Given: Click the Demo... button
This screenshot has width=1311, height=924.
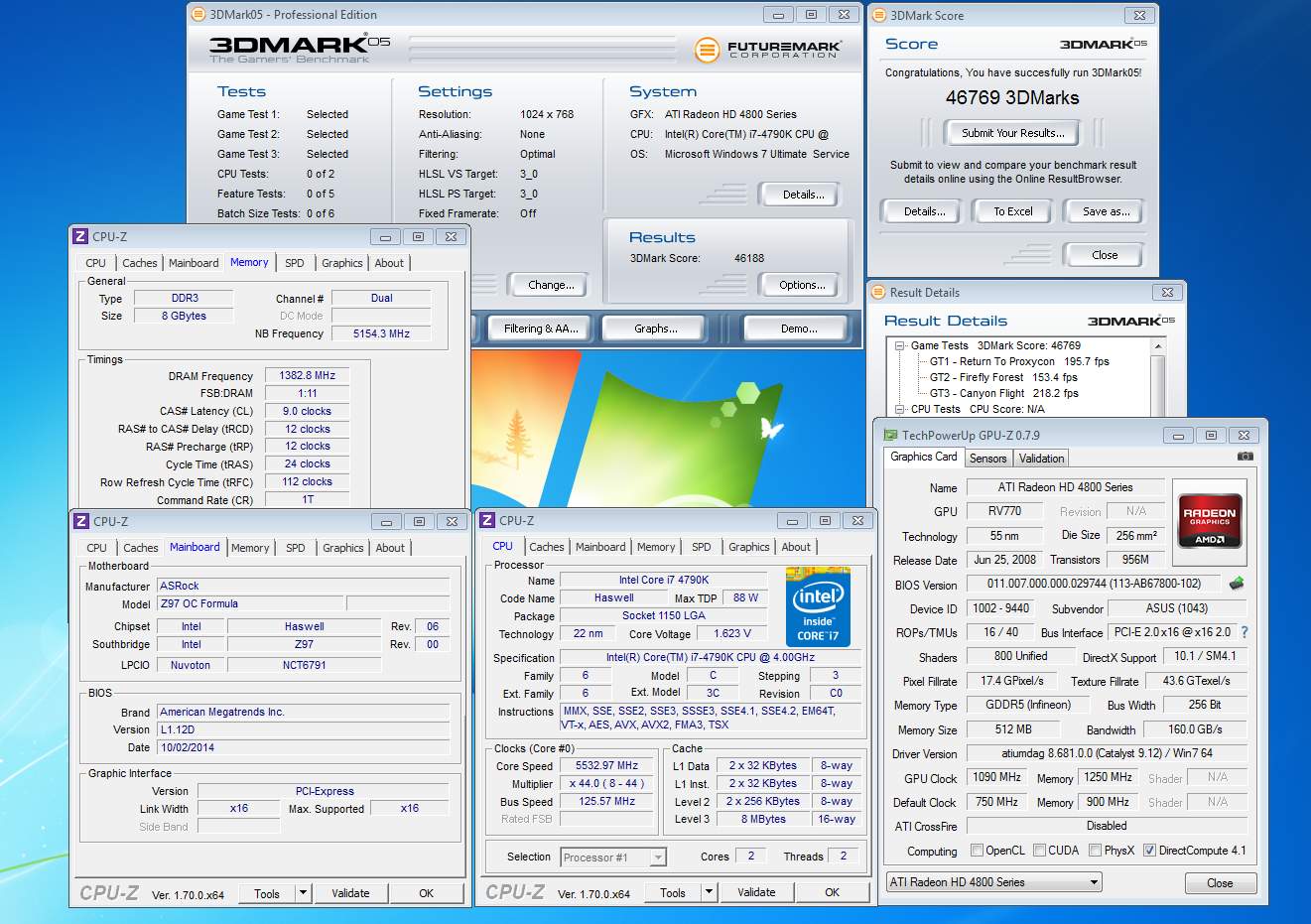Looking at the screenshot, I should (799, 329).
